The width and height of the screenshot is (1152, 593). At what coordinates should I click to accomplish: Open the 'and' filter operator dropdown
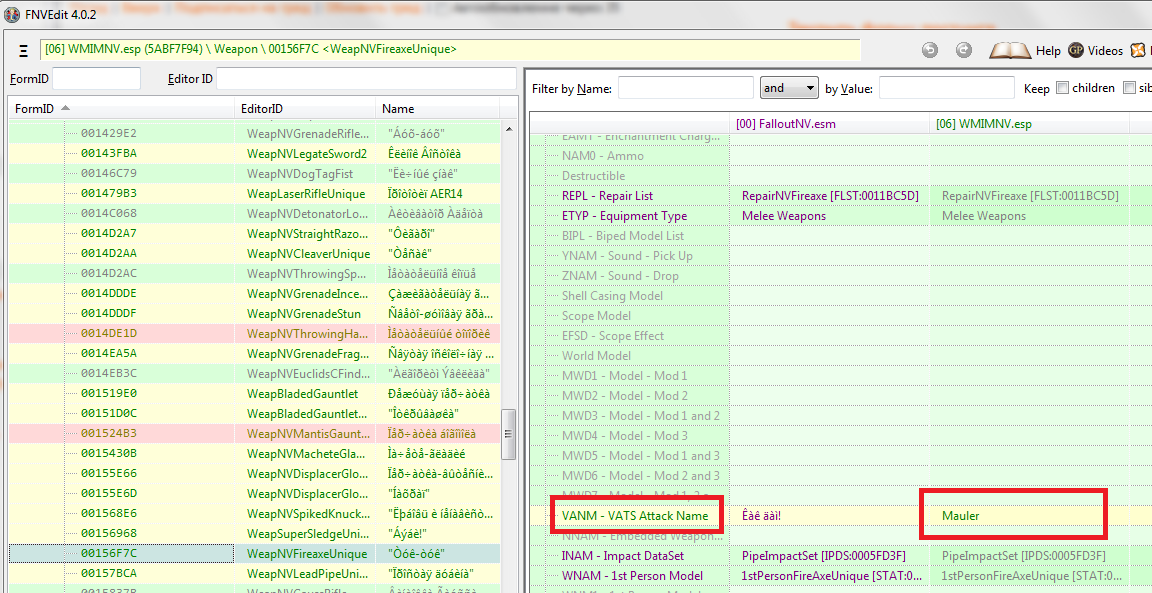(788, 88)
